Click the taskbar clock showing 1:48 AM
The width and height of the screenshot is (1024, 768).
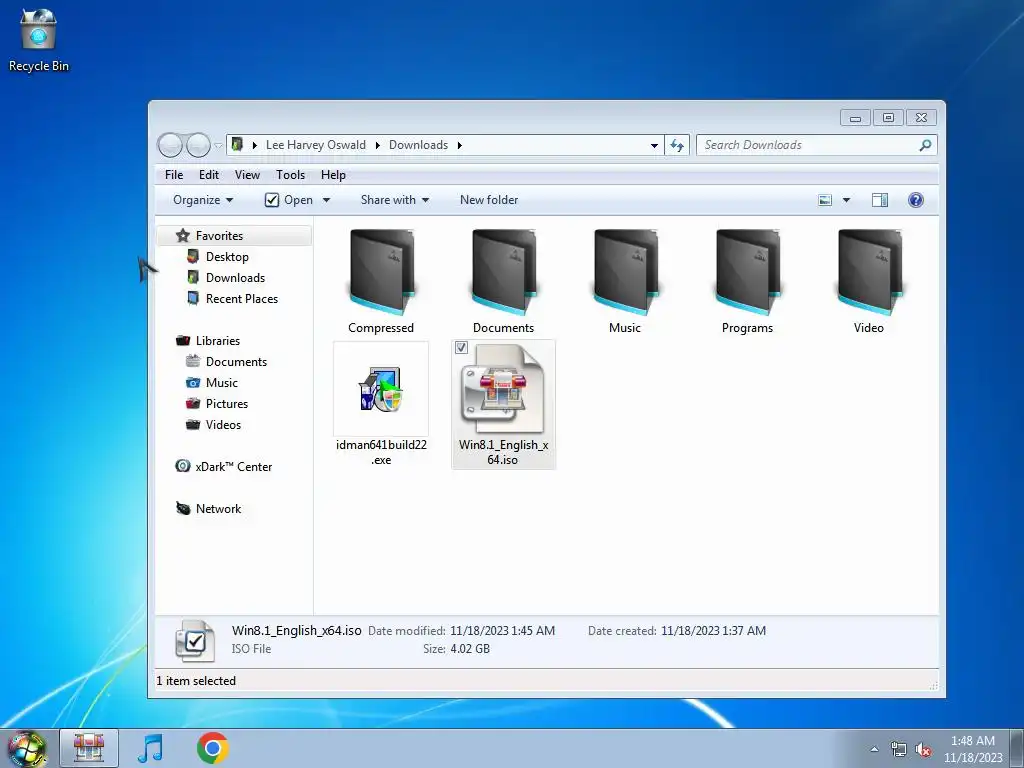click(x=973, y=749)
